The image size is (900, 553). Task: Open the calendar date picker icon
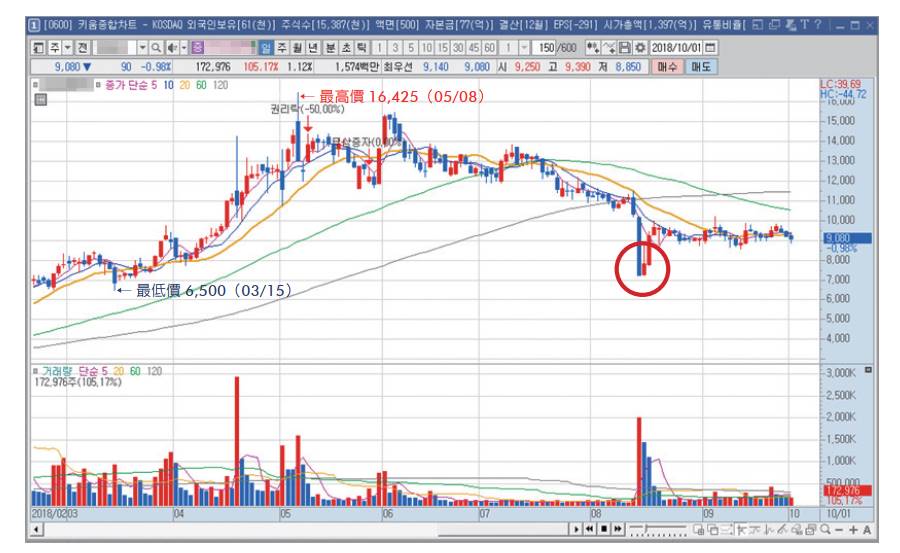pos(710,48)
